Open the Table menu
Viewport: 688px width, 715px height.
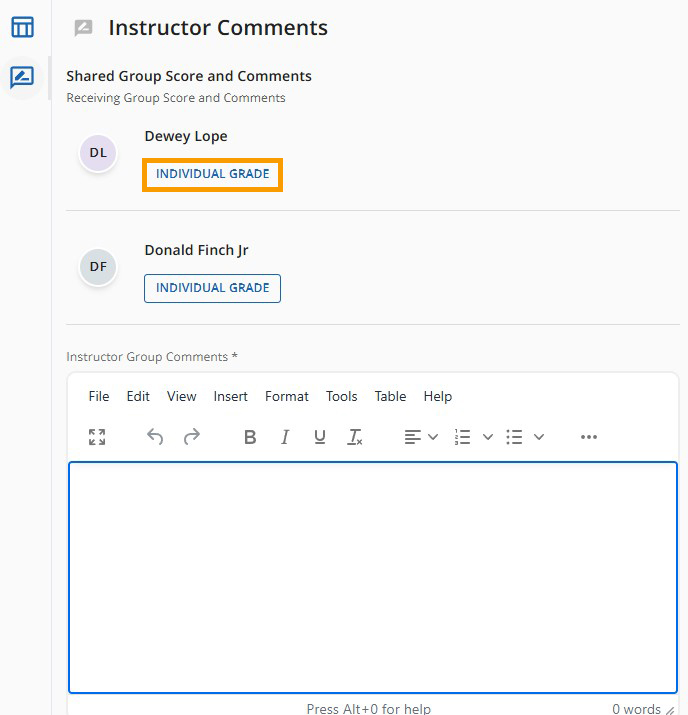pyautogui.click(x=390, y=396)
